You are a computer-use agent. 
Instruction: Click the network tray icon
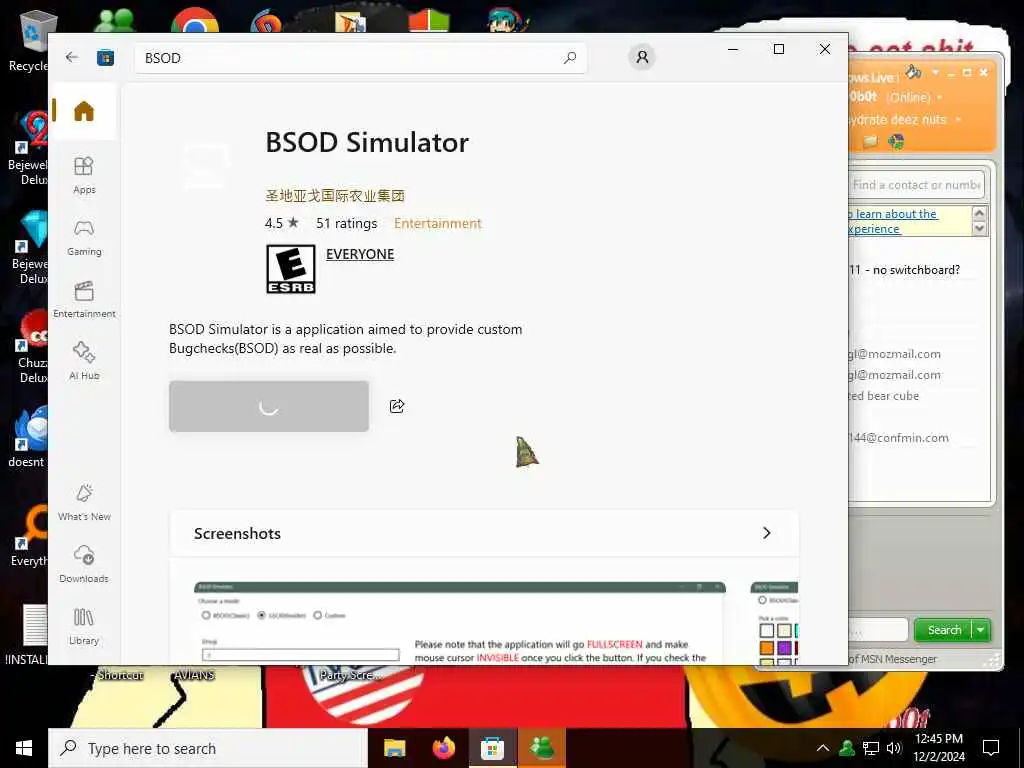(x=871, y=748)
